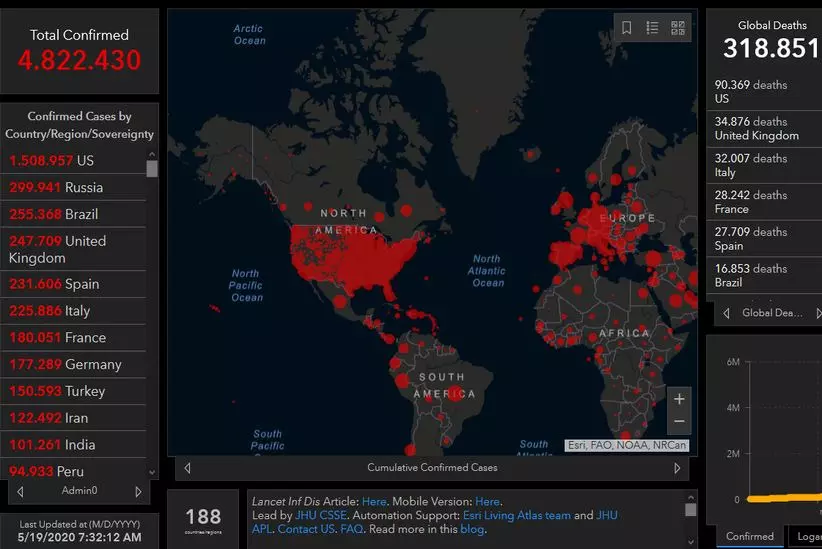Click the FAQ link
The image size is (822, 549).
coord(351,529)
